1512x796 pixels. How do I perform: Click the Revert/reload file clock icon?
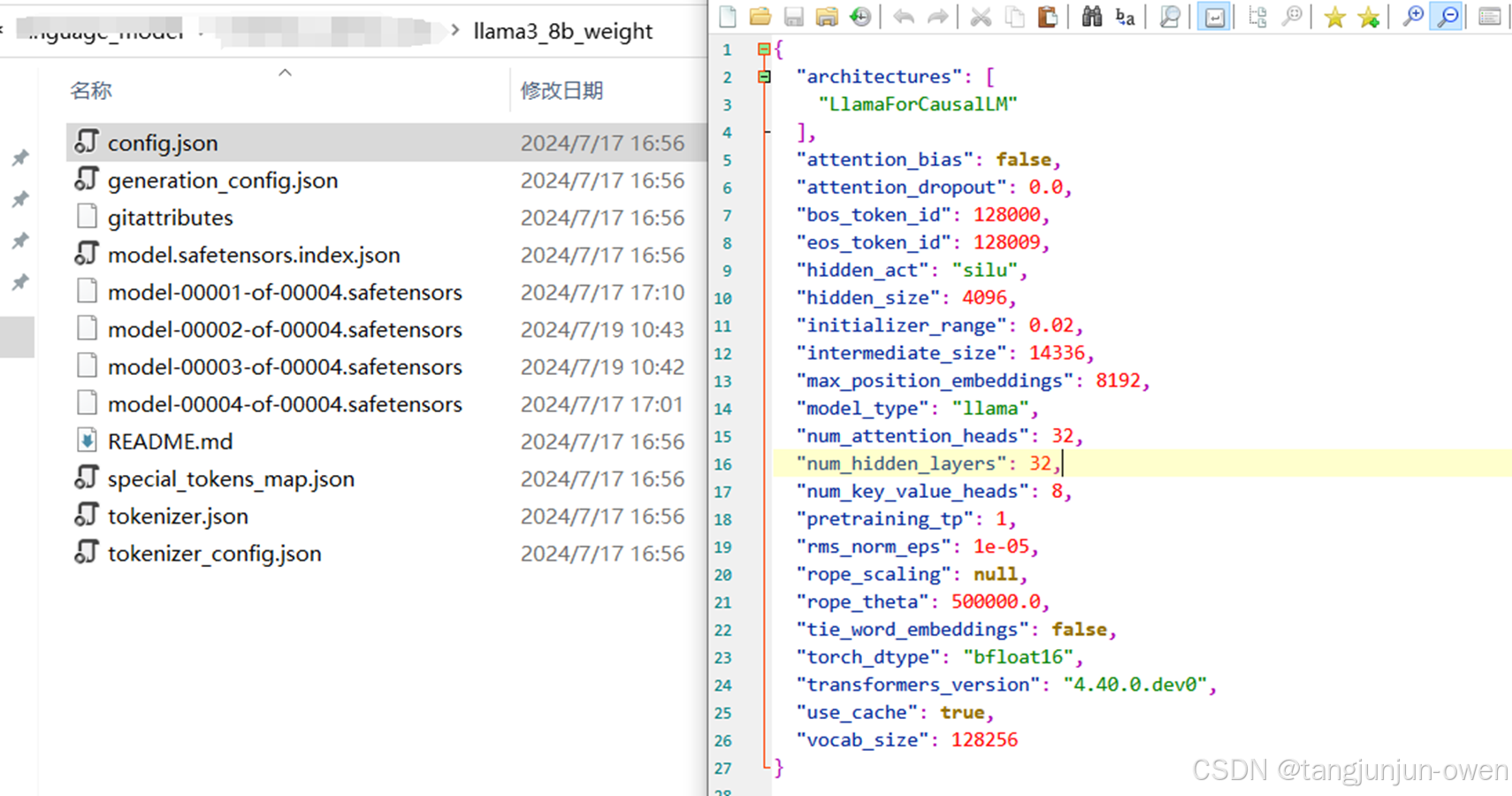coord(860,16)
